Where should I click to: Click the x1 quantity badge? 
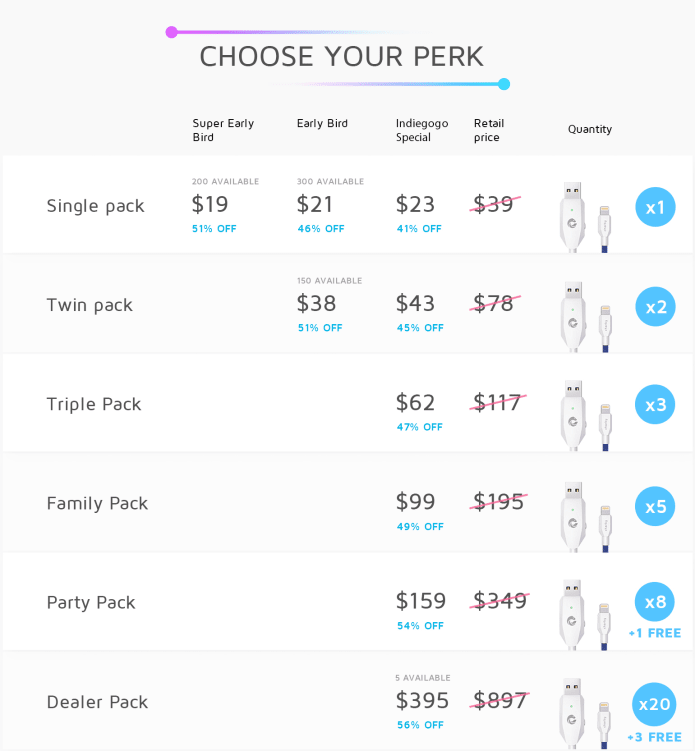(x=655, y=207)
